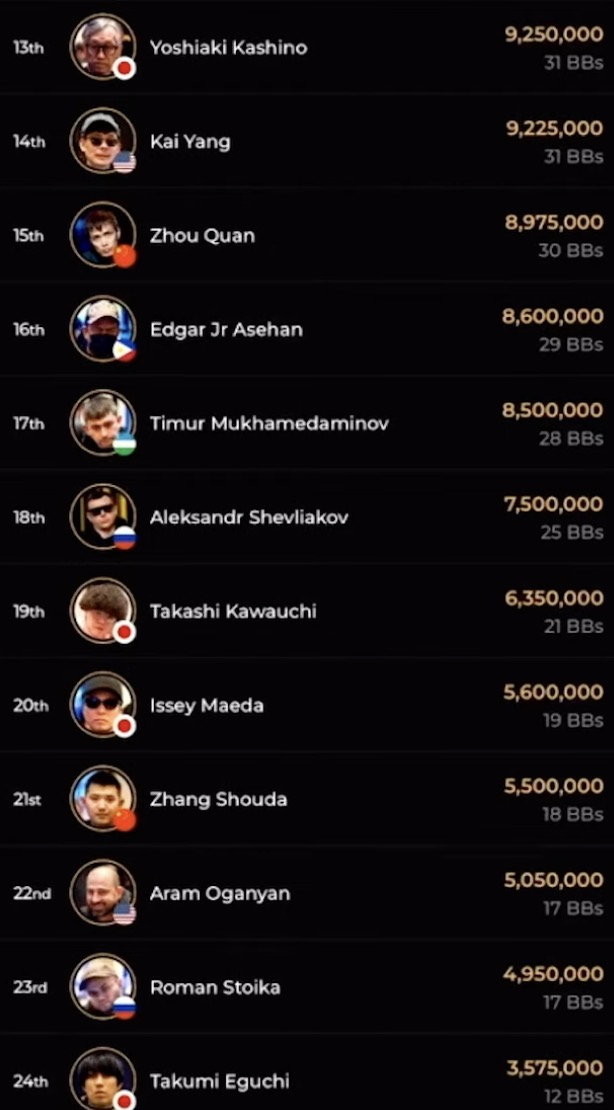Select the name Timur Mukhamedaminov

[x=269, y=423]
